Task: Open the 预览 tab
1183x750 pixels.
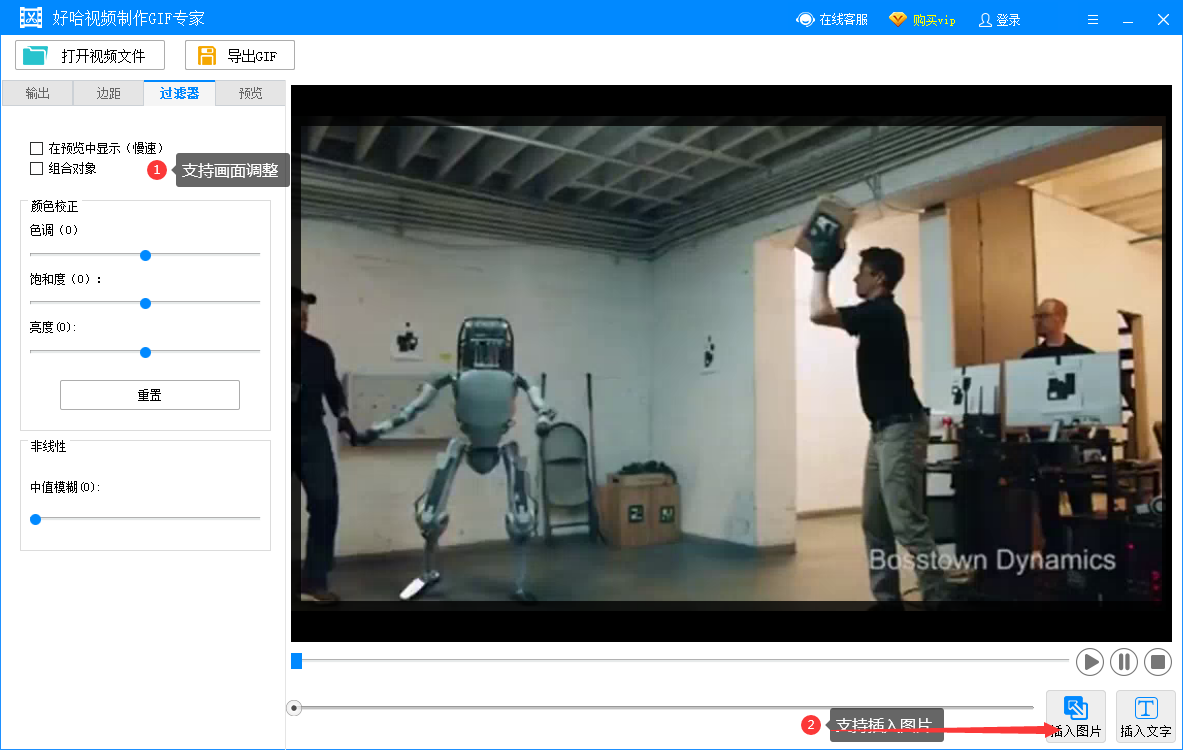Action: pos(250,93)
